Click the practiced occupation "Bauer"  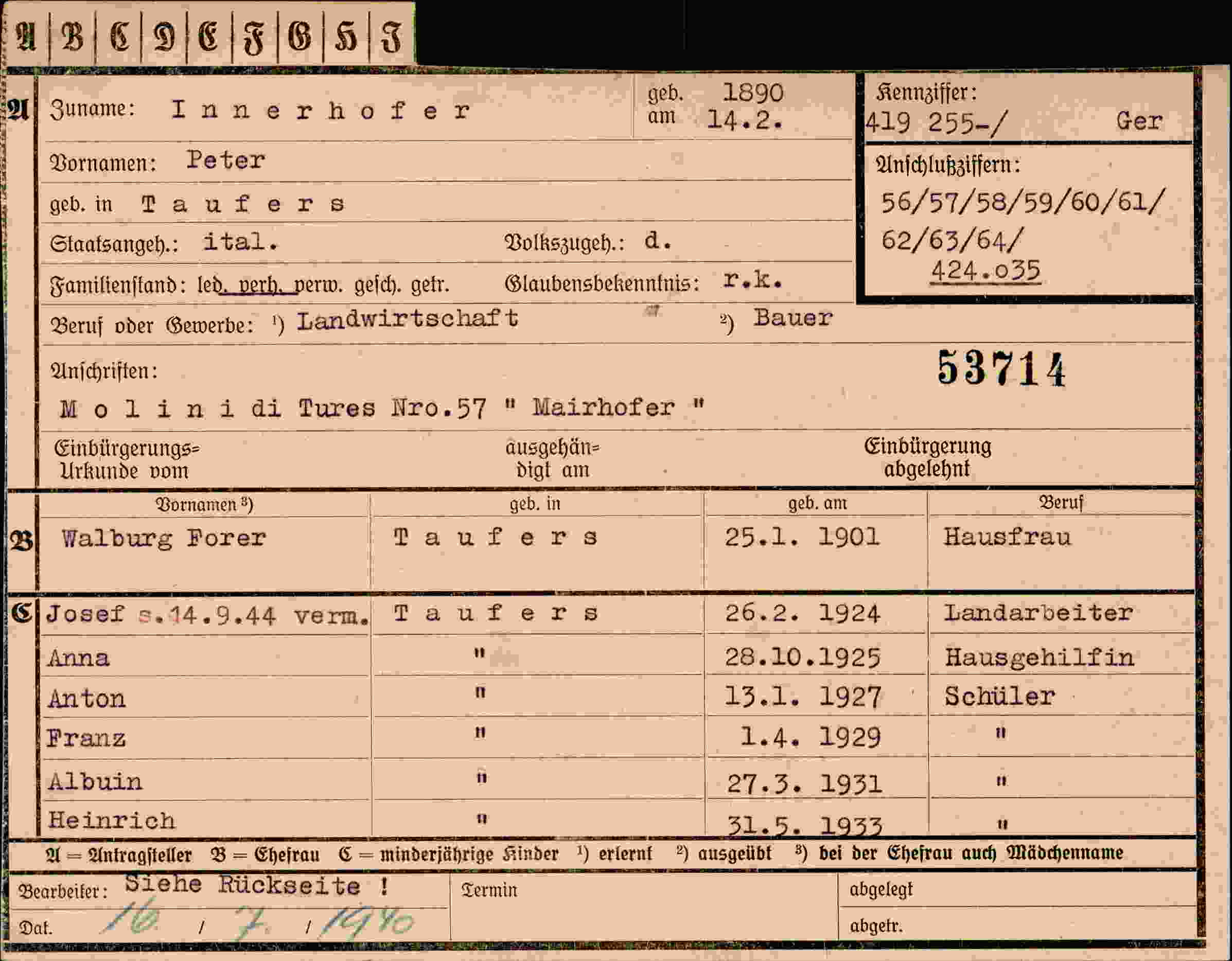(x=793, y=318)
